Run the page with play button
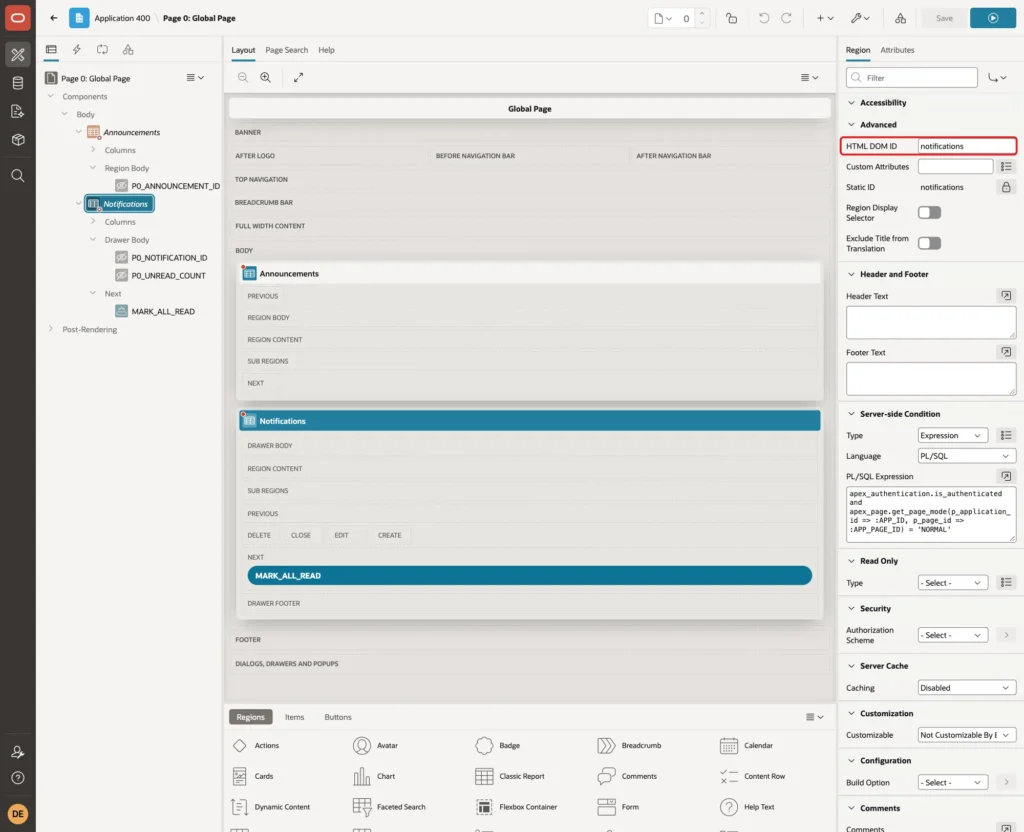Viewport: 1024px width, 832px height. [x=993, y=18]
